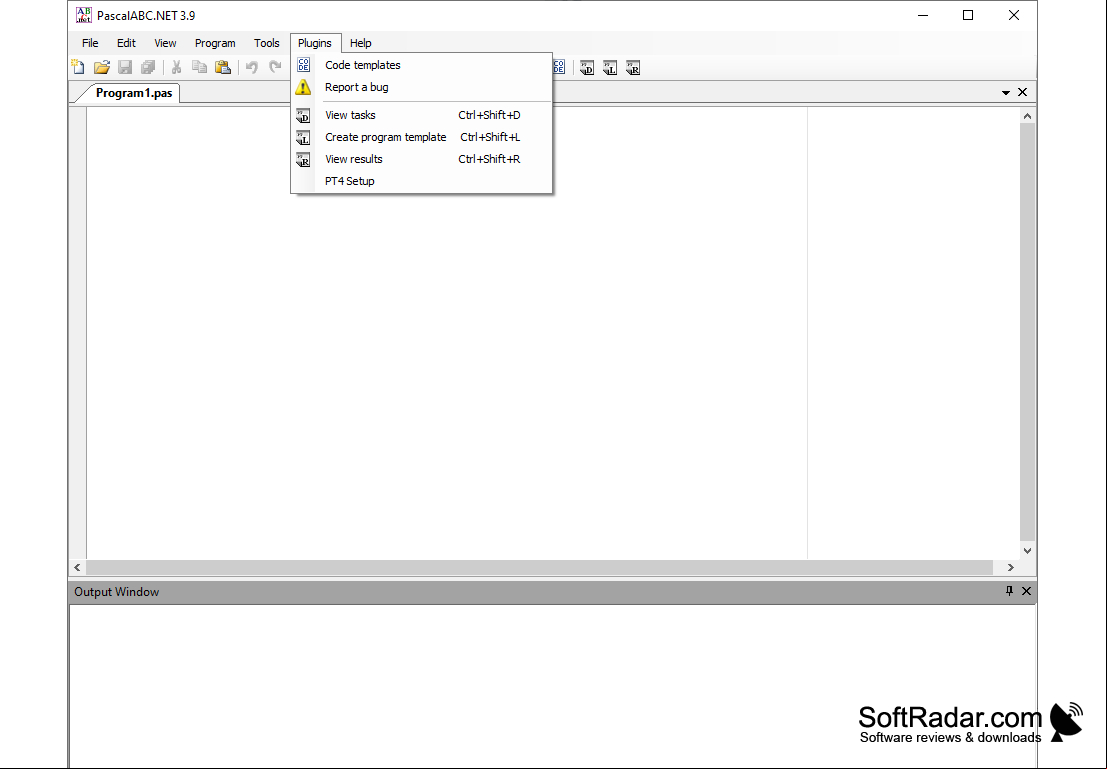The image size is (1107, 769).
Task: Click the Save floppy disk icon
Action: tap(125, 67)
